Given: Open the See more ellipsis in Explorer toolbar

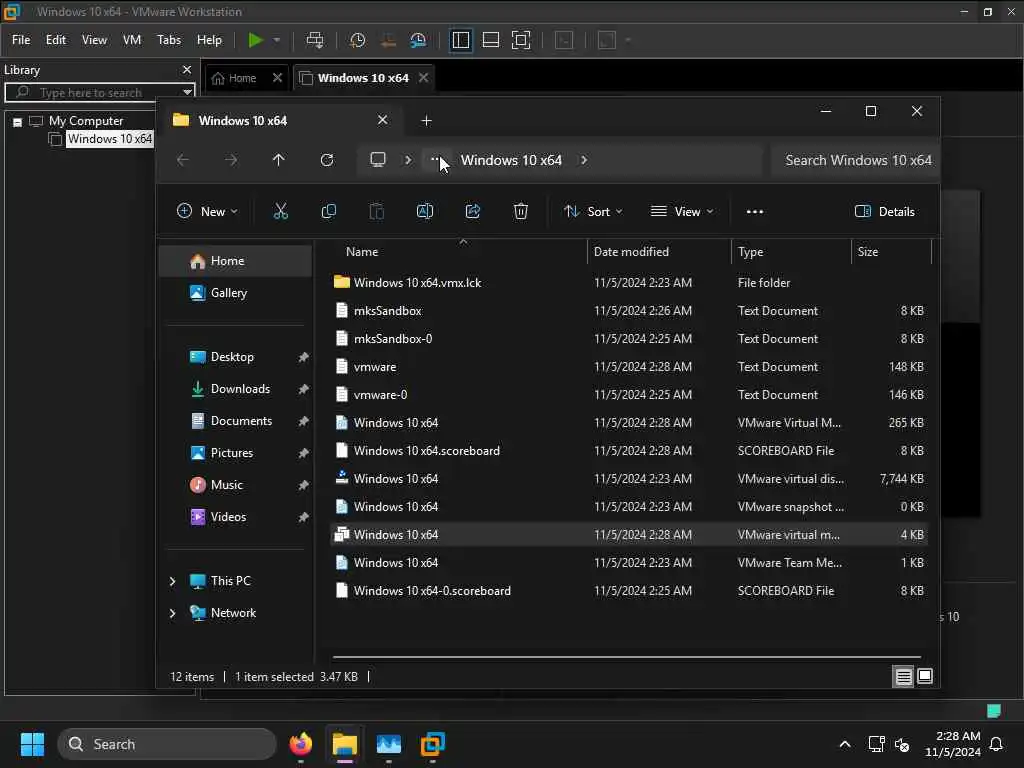Looking at the screenshot, I should coord(754,212).
